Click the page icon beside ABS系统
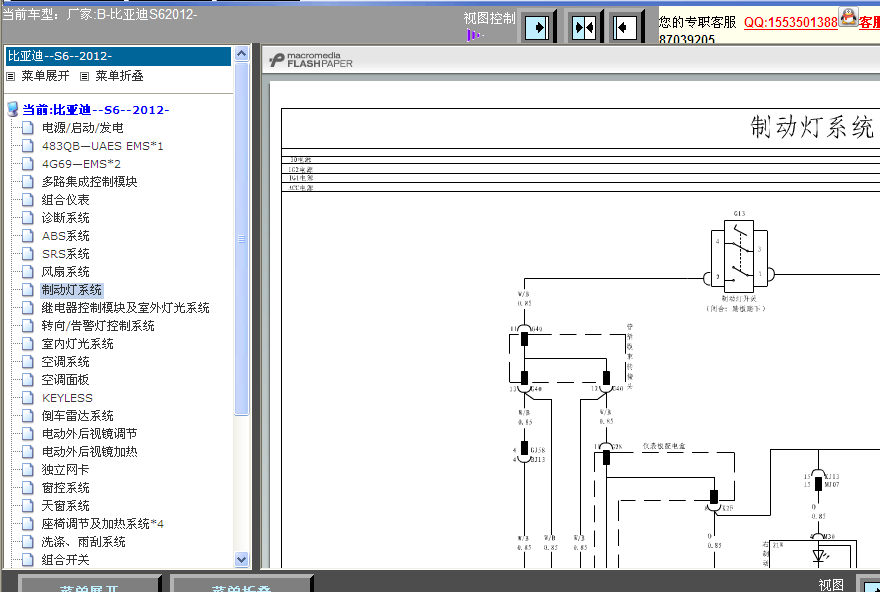 pyautogui.click(x=28, y=236)
